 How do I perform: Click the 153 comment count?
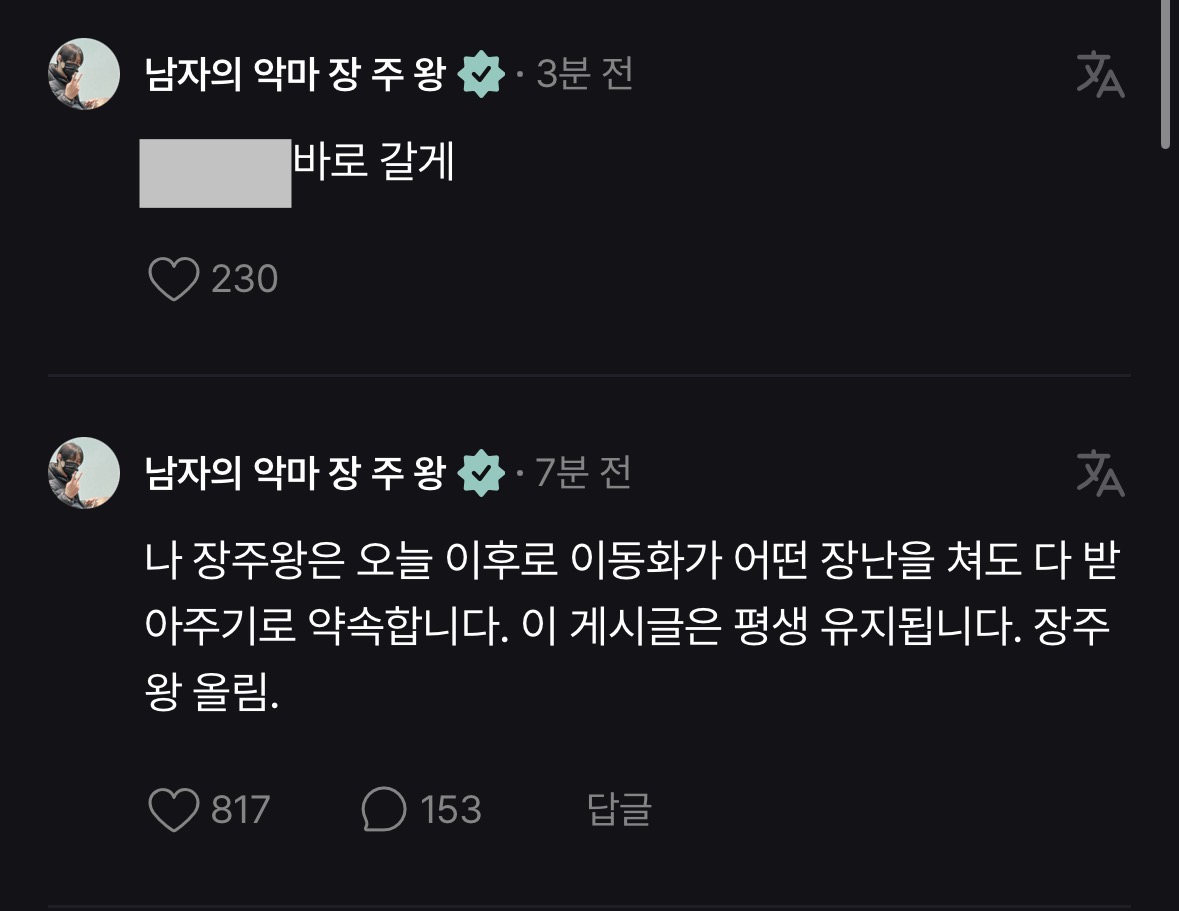point(451,809)
